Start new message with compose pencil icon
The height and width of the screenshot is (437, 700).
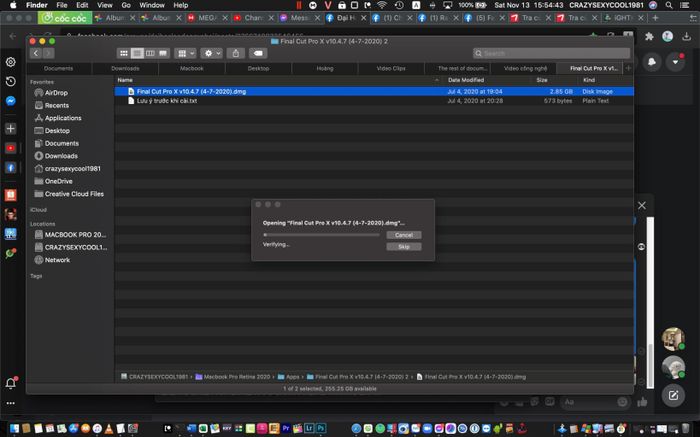point(673,395)
